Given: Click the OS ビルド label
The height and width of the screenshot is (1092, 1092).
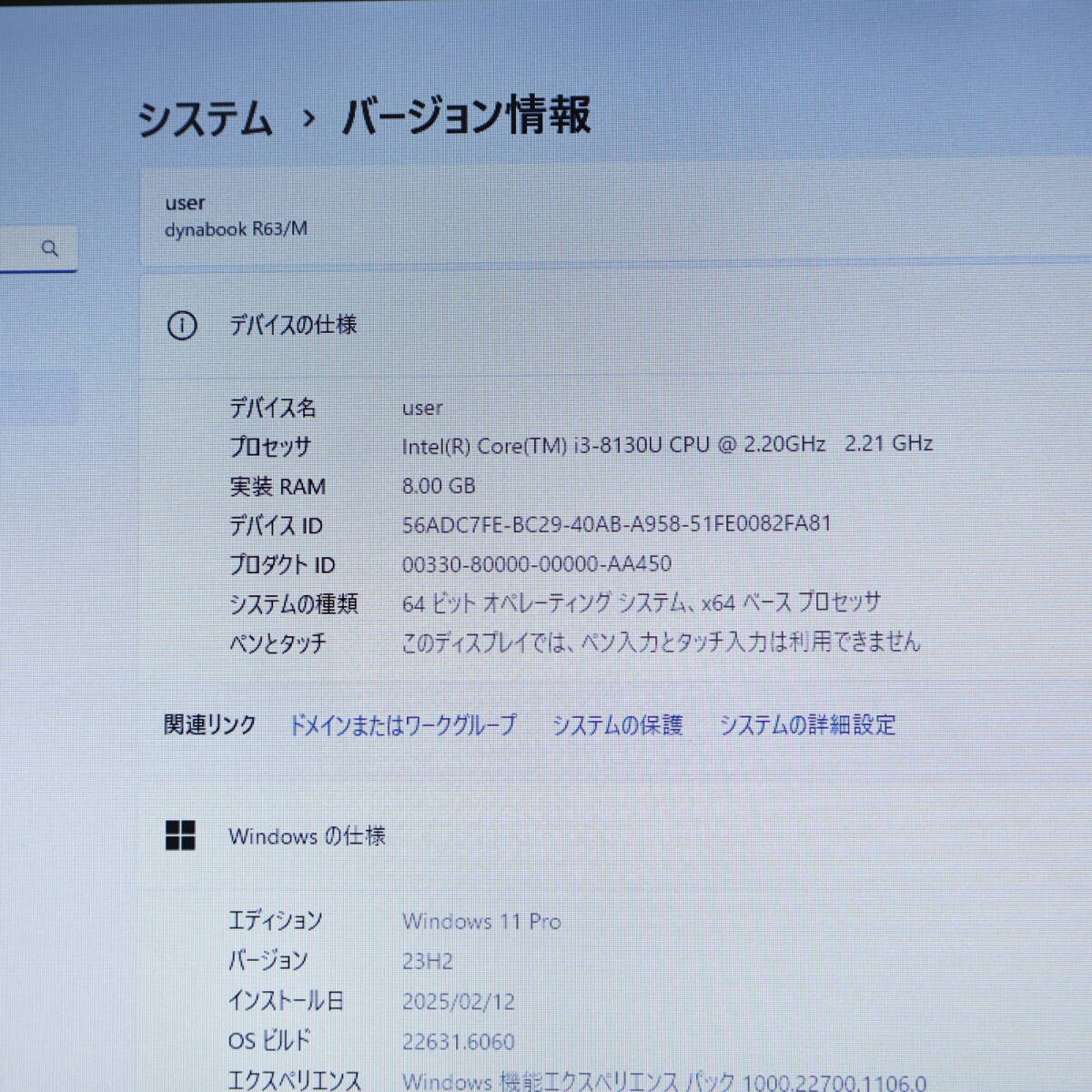Looking at the screenshot, I should [x=269, y=1040].
